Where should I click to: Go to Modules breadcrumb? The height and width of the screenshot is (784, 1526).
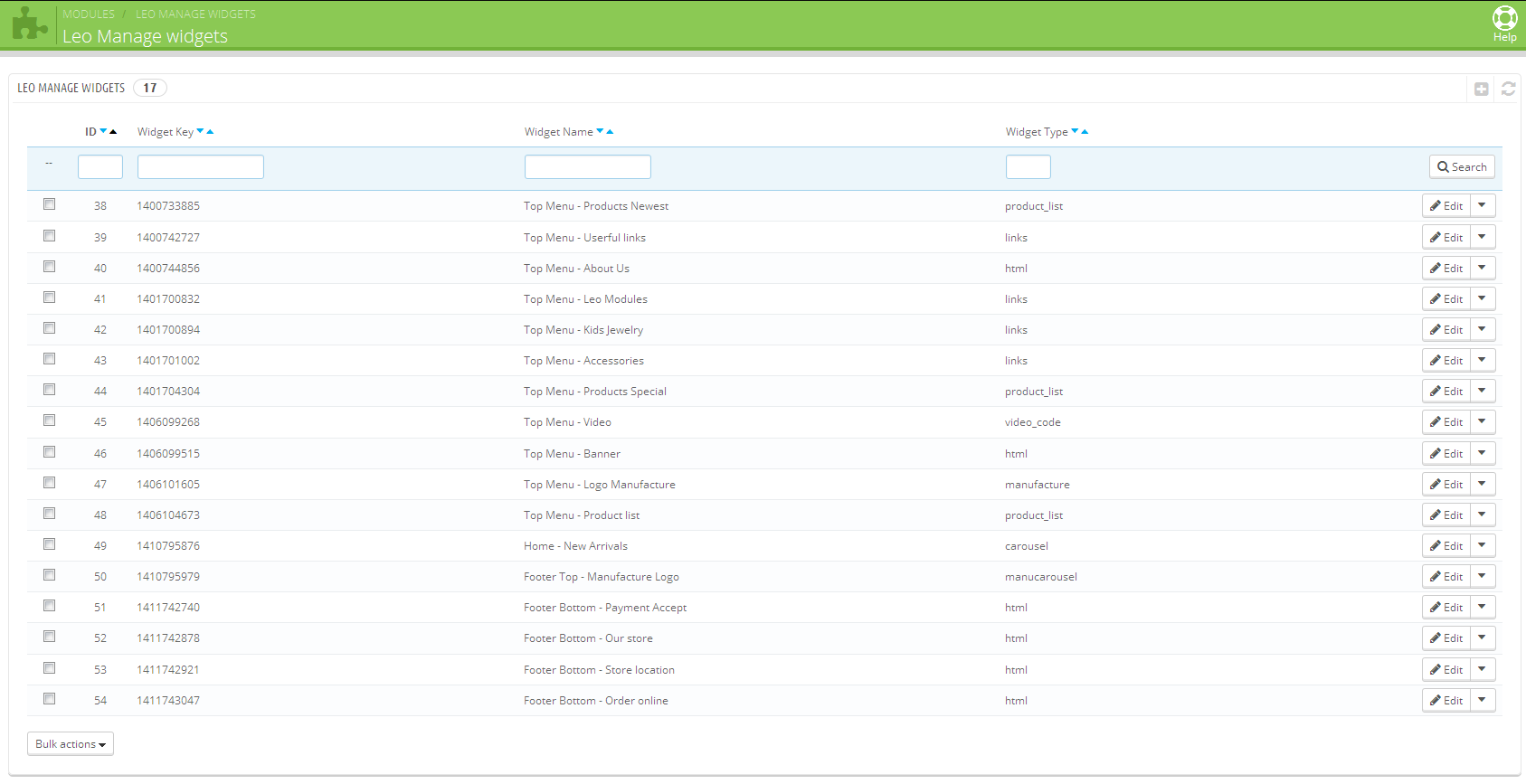[x=89, y=14]
